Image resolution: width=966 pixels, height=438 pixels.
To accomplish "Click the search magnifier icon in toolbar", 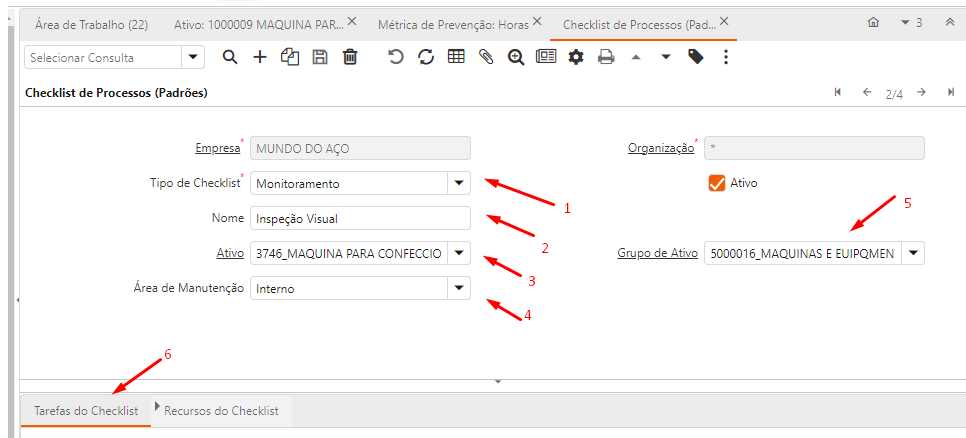I will (230, 57).
